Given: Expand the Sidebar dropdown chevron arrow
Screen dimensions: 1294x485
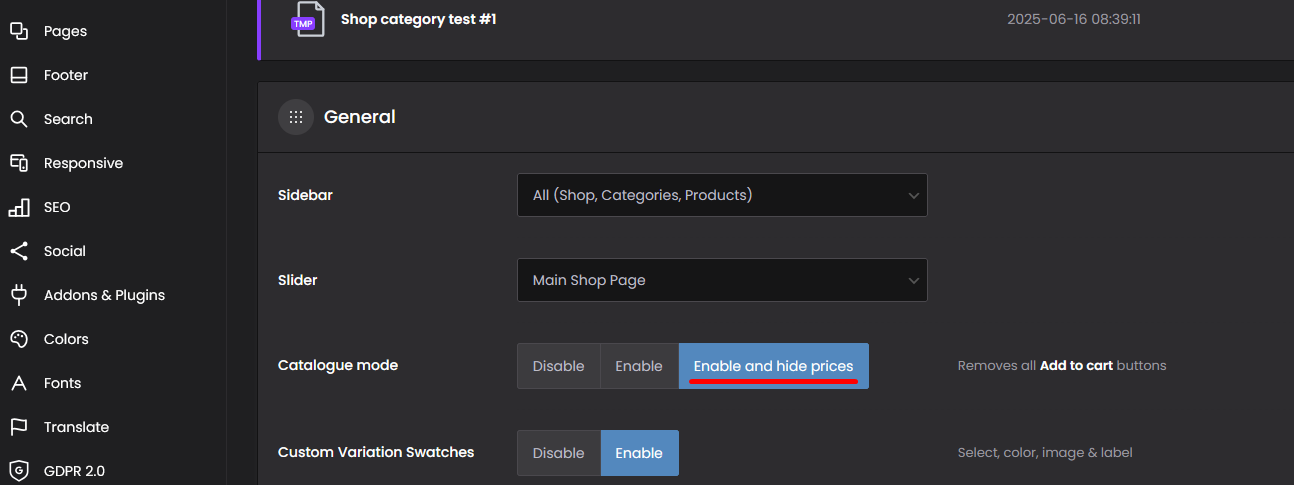Looking at the screenshot, I should [913, 196].
